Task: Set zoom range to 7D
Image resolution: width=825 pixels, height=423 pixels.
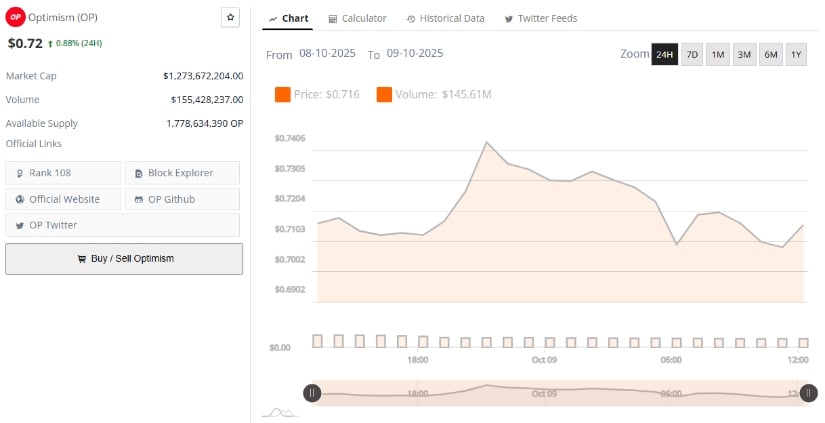Action: pos(692,54)
